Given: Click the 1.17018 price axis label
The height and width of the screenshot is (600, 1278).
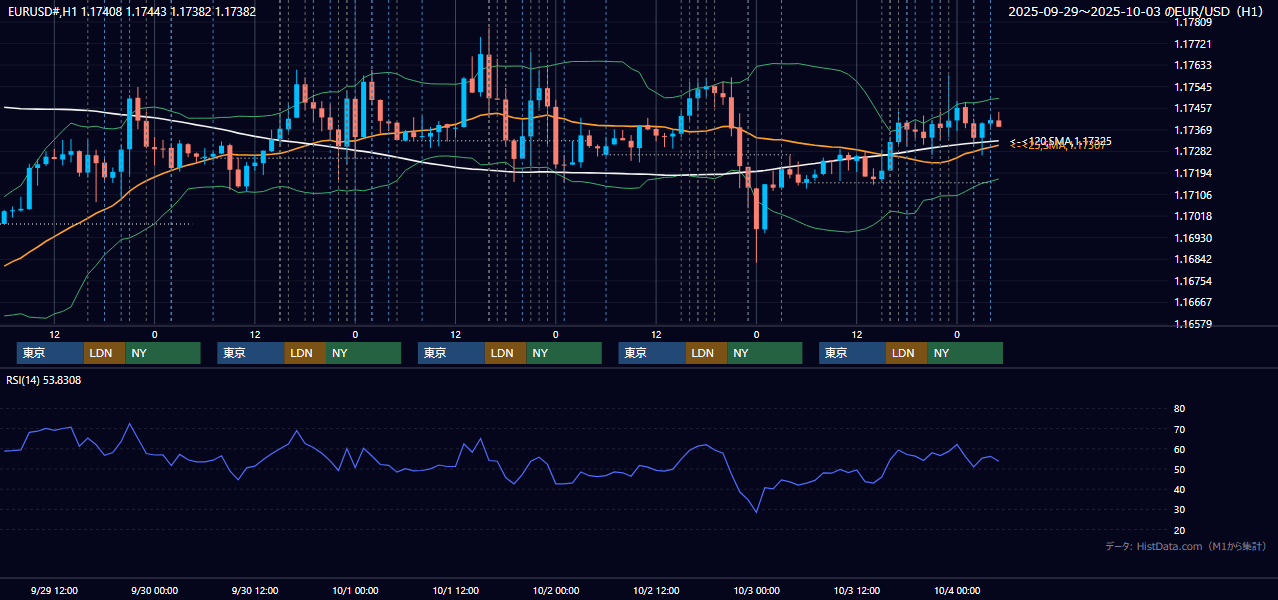Looking at the screenshot, I should (x=1192, y=216).
